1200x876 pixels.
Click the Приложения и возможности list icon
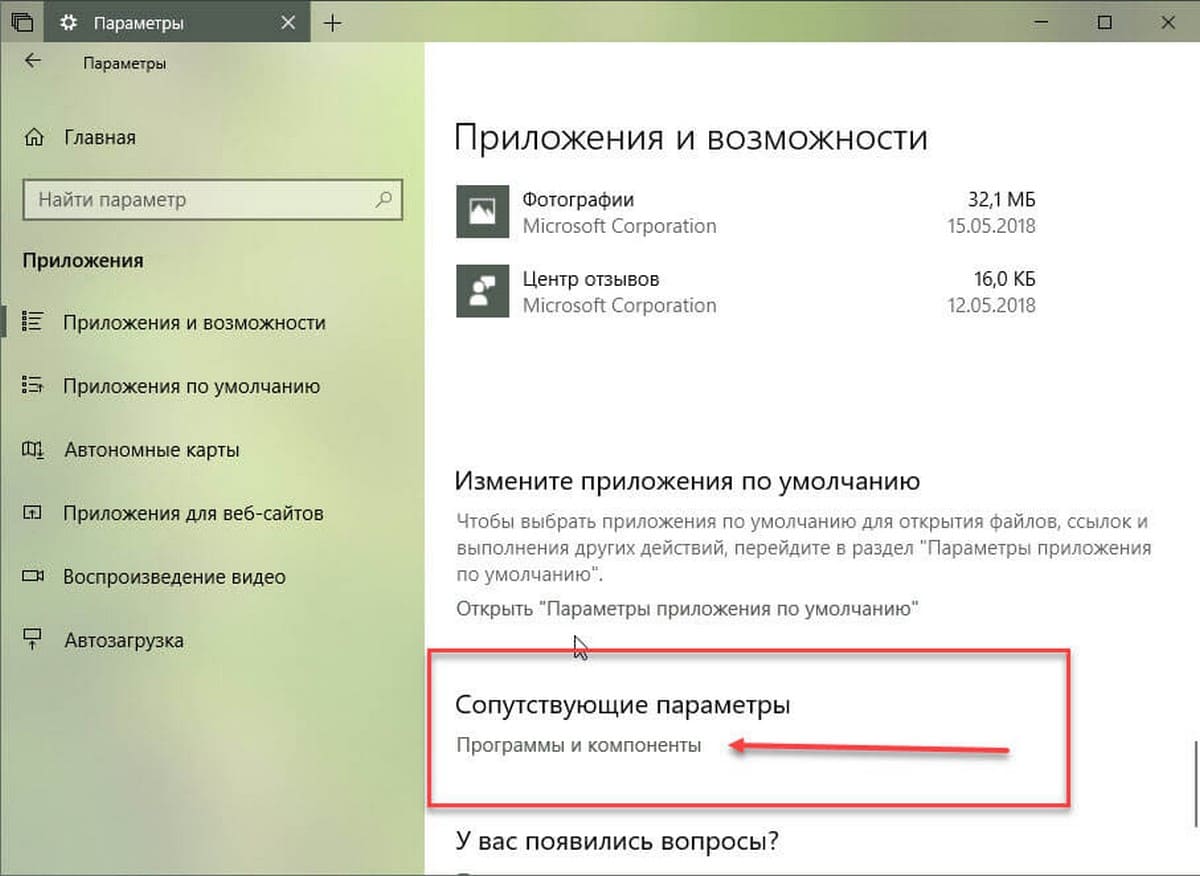pos(33,322)
